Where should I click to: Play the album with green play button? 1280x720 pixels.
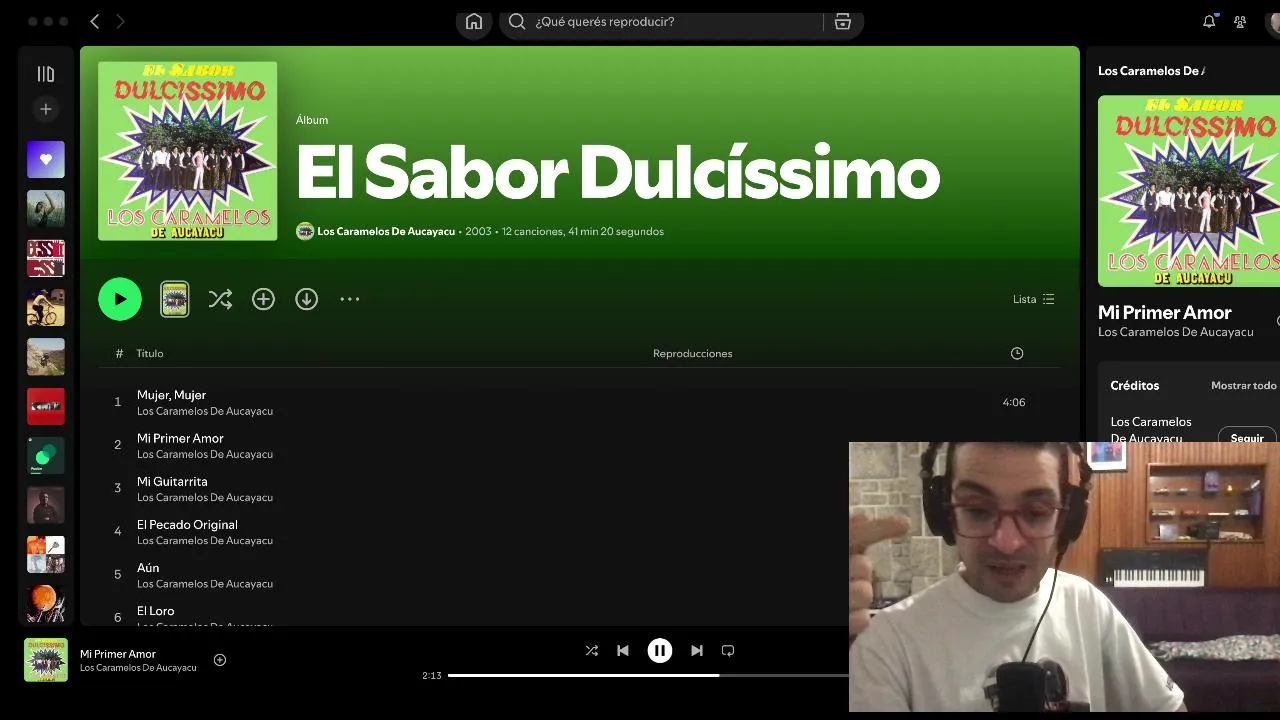(x=120, y=299)
